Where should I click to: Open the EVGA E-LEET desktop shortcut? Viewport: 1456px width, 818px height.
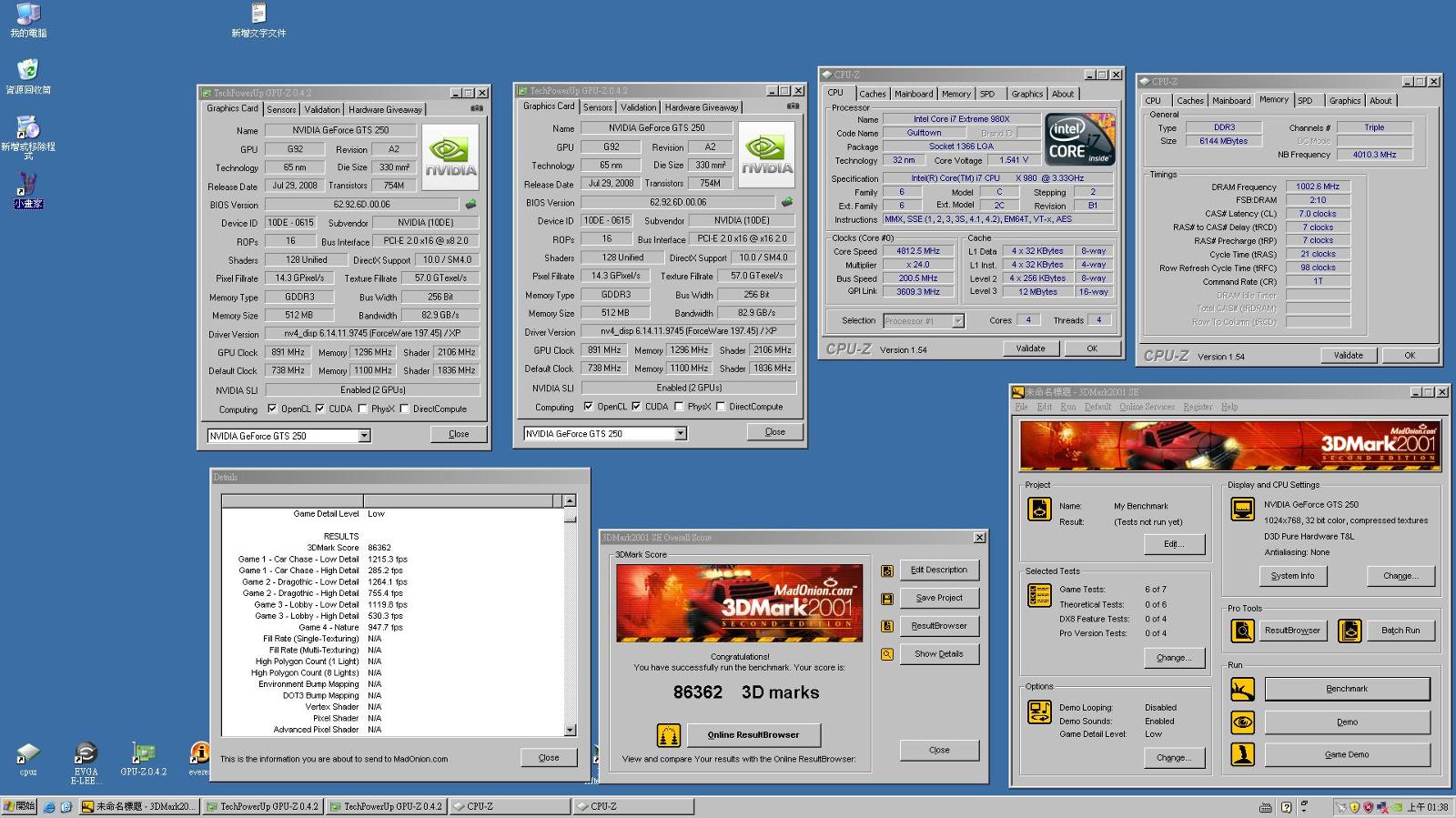[86, 764]
